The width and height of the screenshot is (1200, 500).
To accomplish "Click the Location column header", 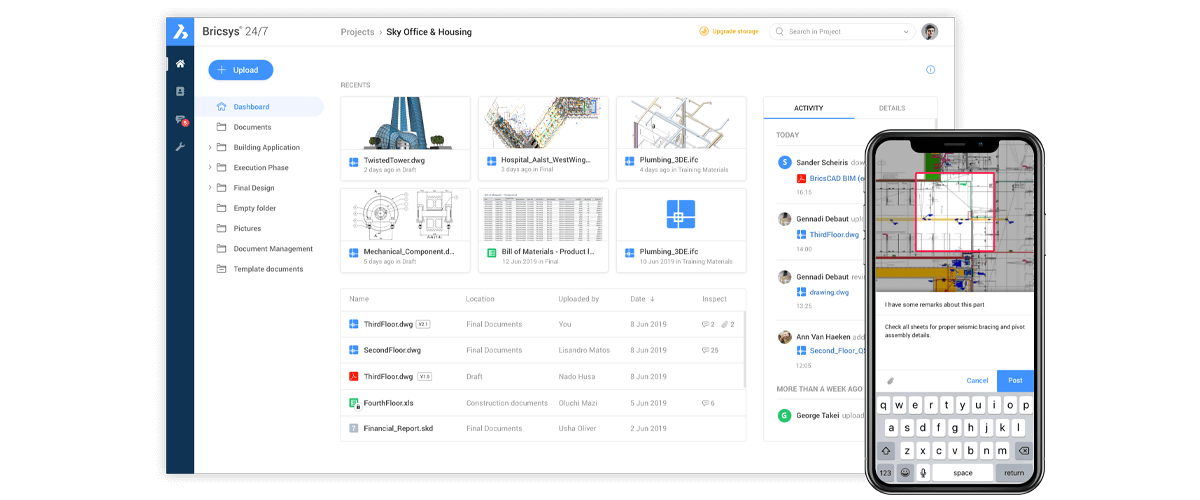I will coord(480,299).
